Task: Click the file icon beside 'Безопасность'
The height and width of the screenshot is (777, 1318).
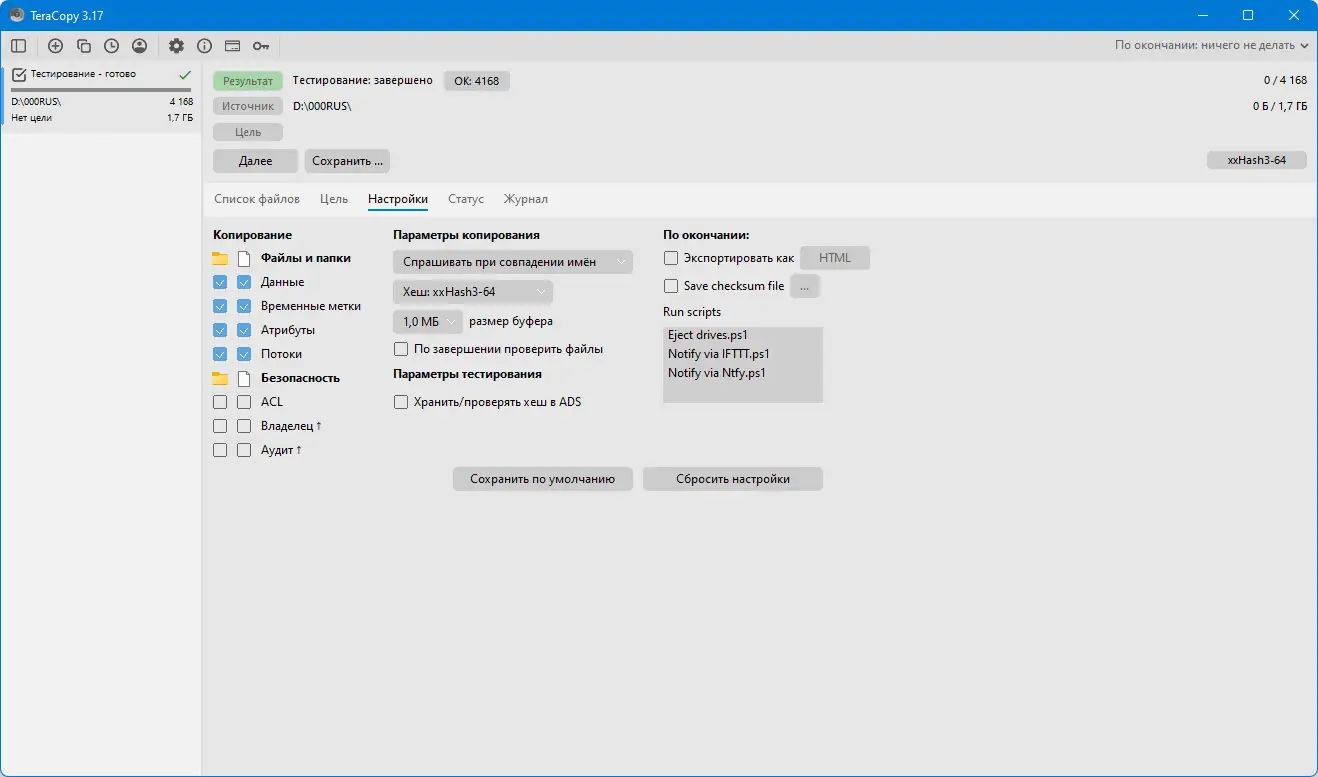Action: coord(244,378)
